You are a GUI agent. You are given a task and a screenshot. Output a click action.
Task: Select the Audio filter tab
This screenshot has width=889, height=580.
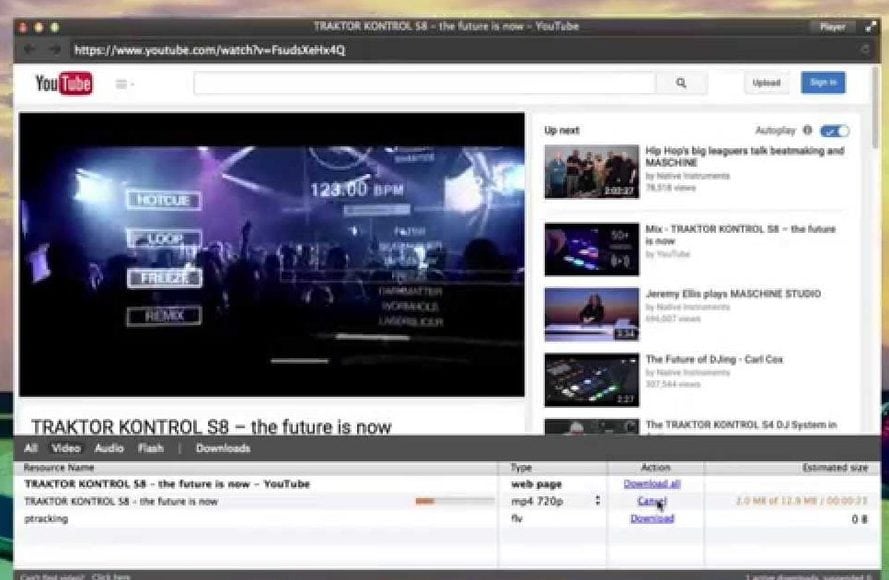click(x=109, y=448)
